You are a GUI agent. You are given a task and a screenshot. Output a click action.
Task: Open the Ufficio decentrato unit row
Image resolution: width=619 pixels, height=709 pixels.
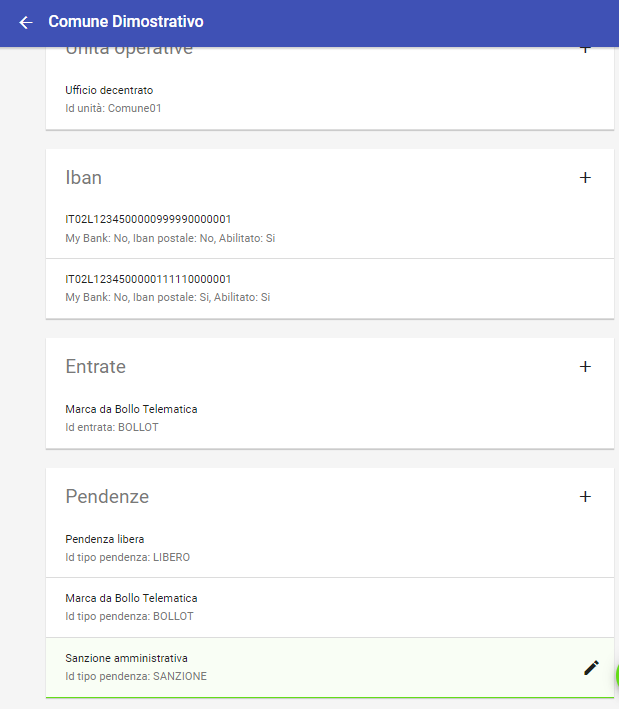tap(330, 99)
